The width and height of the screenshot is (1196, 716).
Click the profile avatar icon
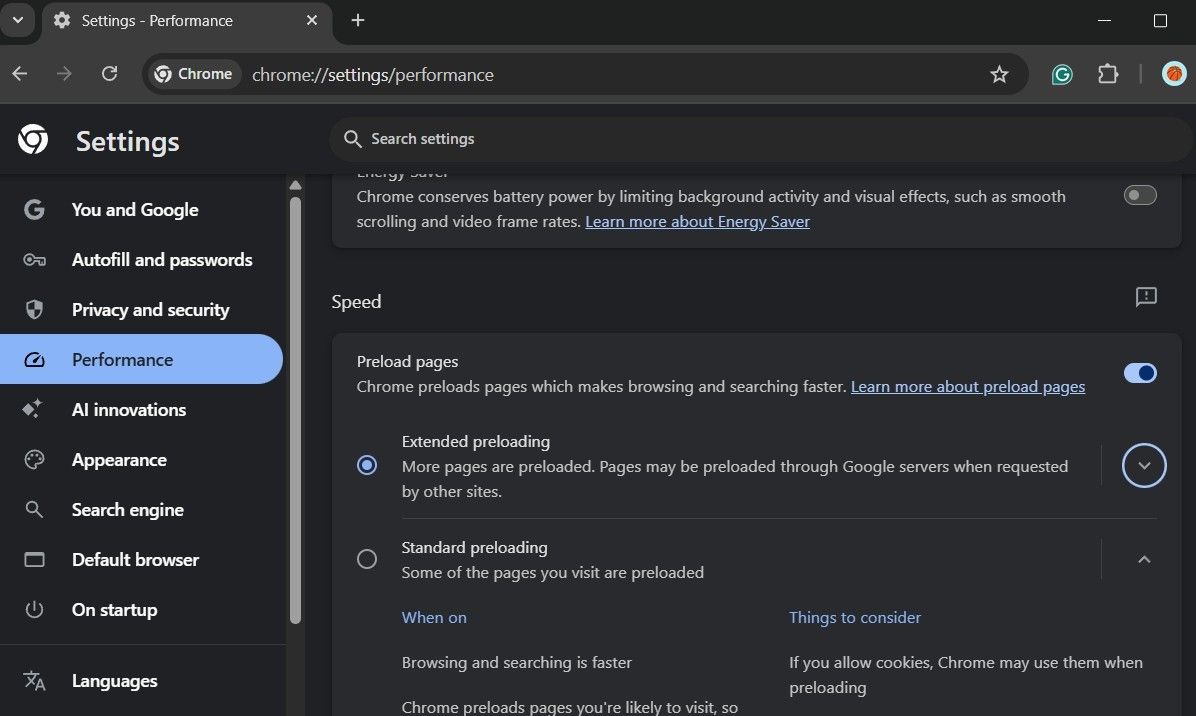tap(1174, 74)
